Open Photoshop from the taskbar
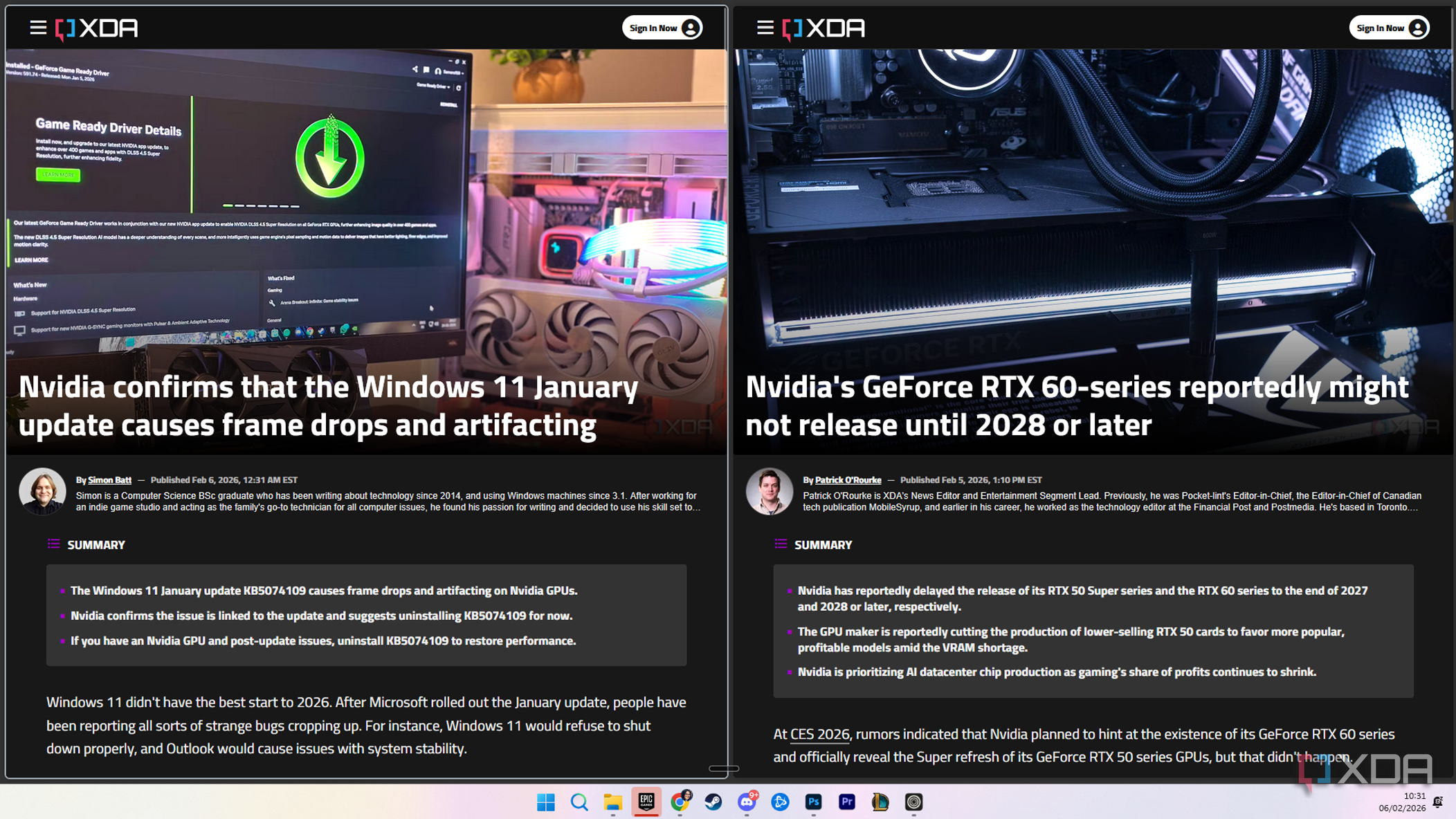Image resolution: width=1456 pixels, height=819 pixels. tap(813, 802)
